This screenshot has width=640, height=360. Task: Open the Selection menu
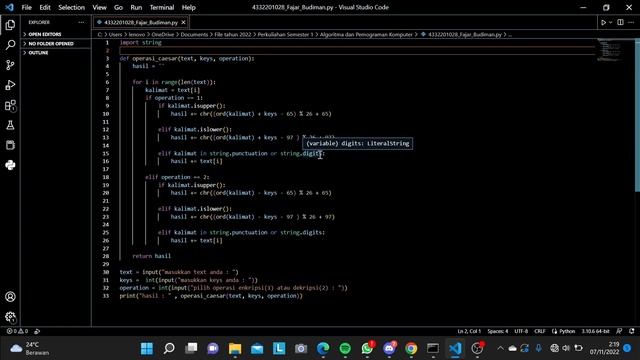tap(71, 7)
